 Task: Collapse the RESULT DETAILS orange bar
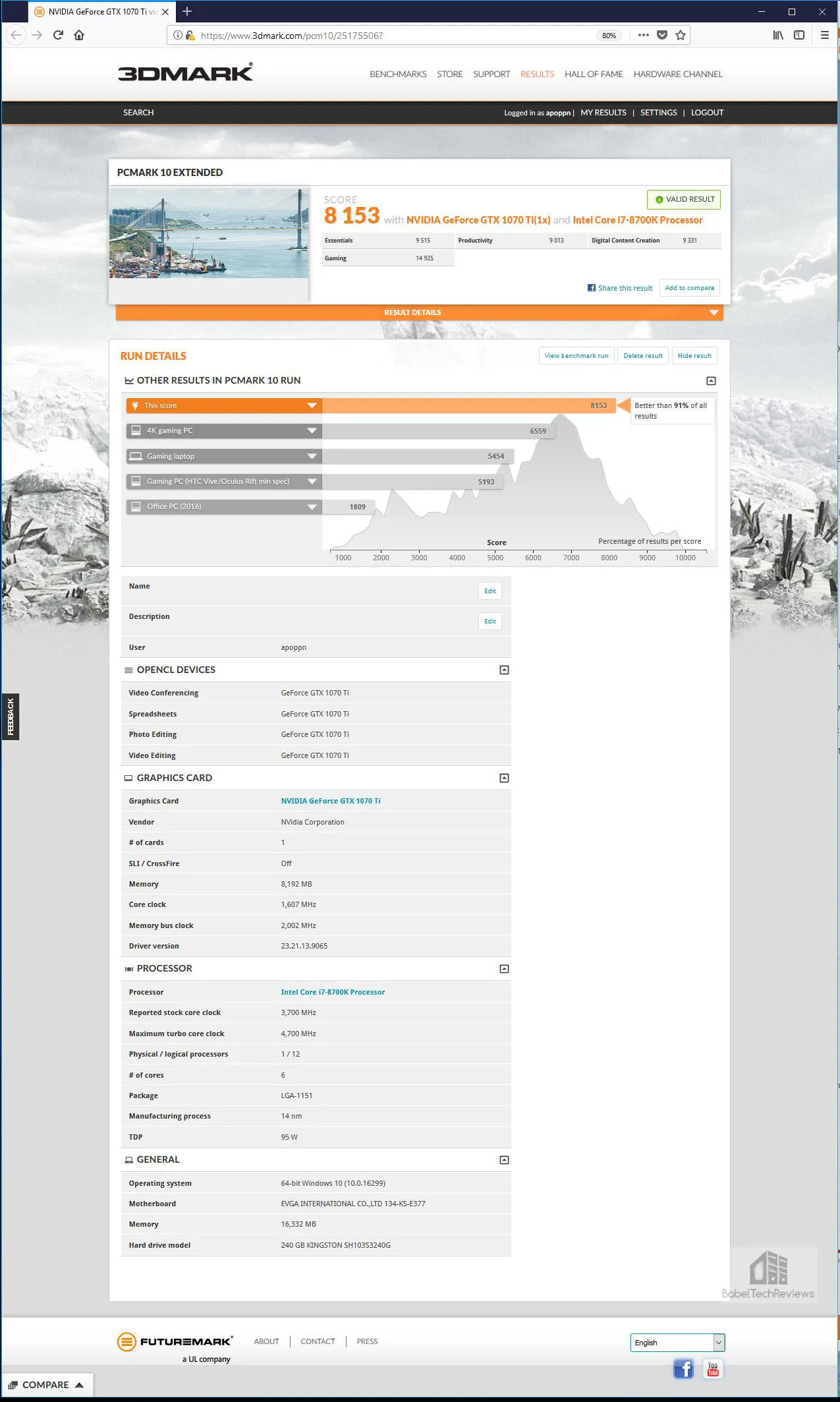pos(419,312)
